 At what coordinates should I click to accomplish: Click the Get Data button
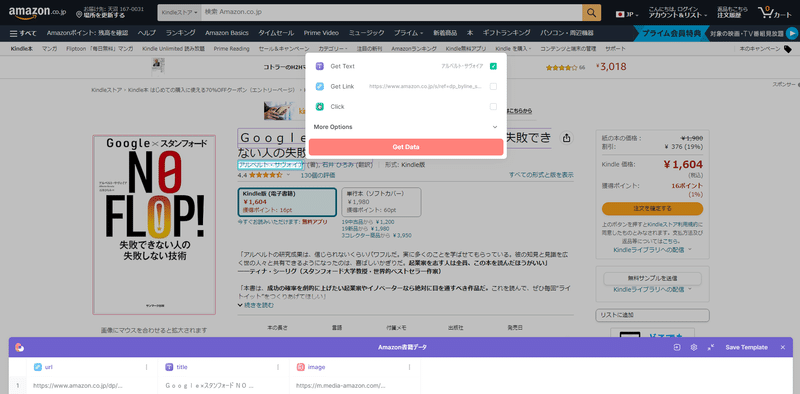406,147
